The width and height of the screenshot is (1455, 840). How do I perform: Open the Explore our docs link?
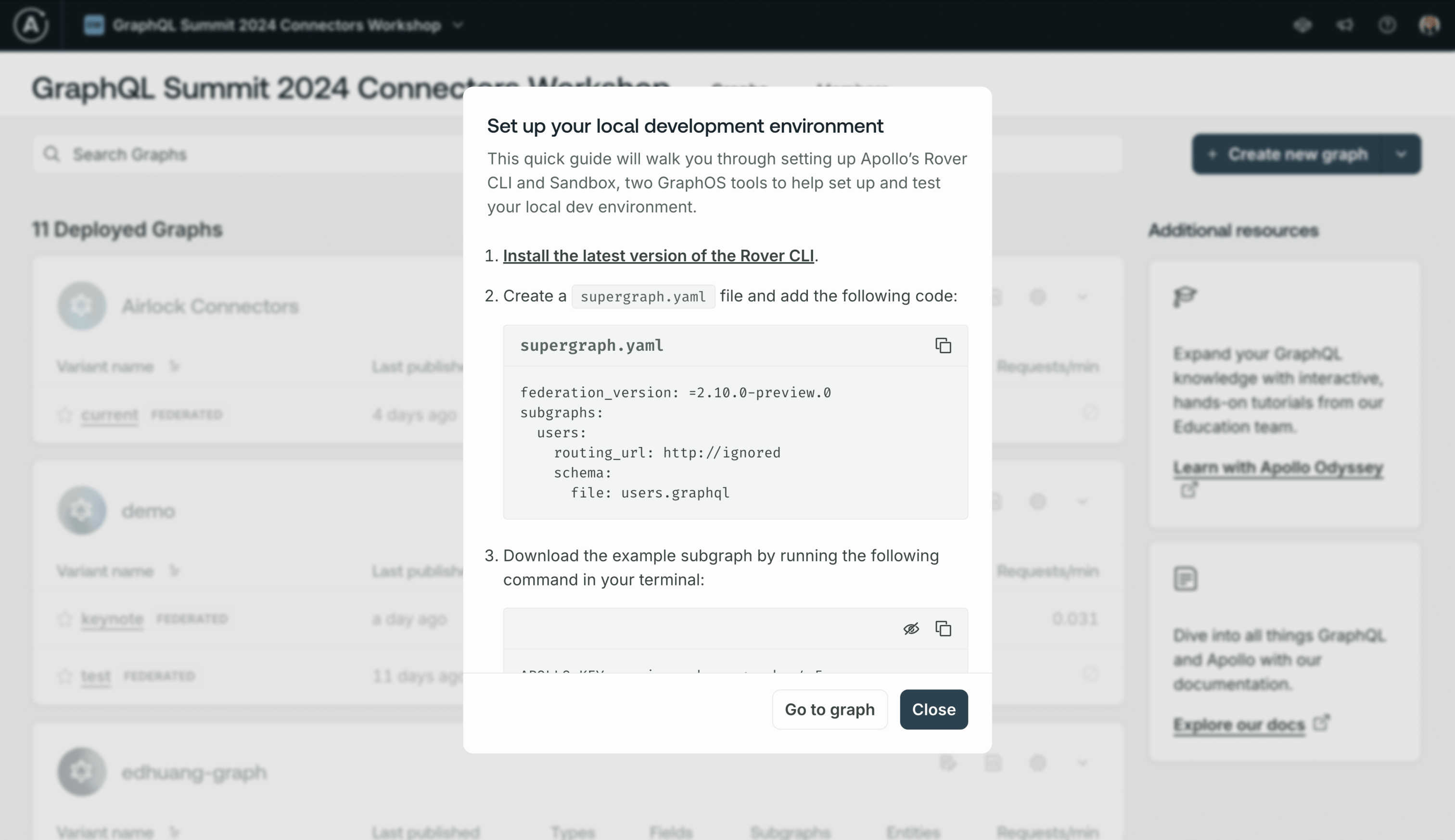point(1238,724)
